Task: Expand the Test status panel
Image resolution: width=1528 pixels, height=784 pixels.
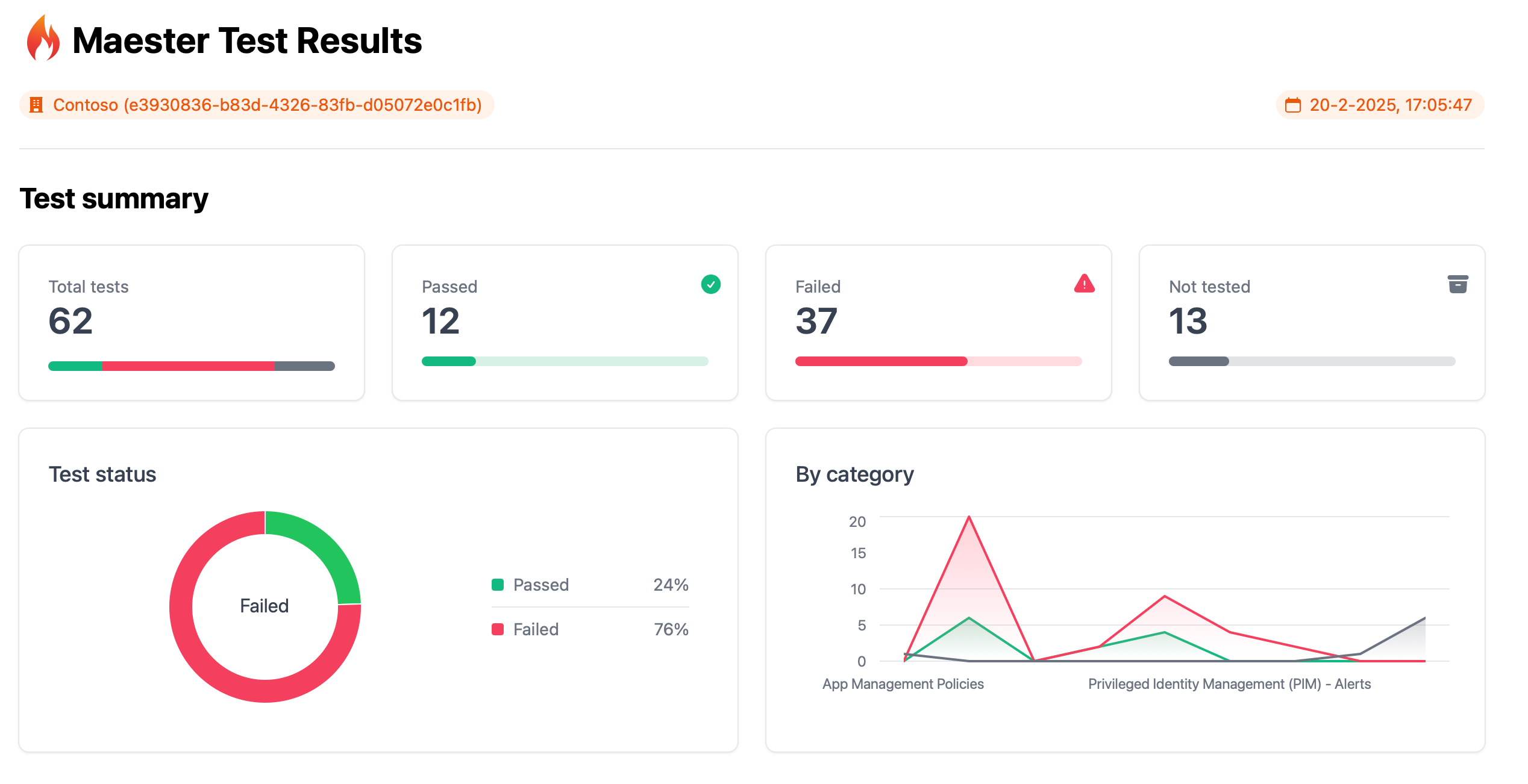Action: (102, 474)
